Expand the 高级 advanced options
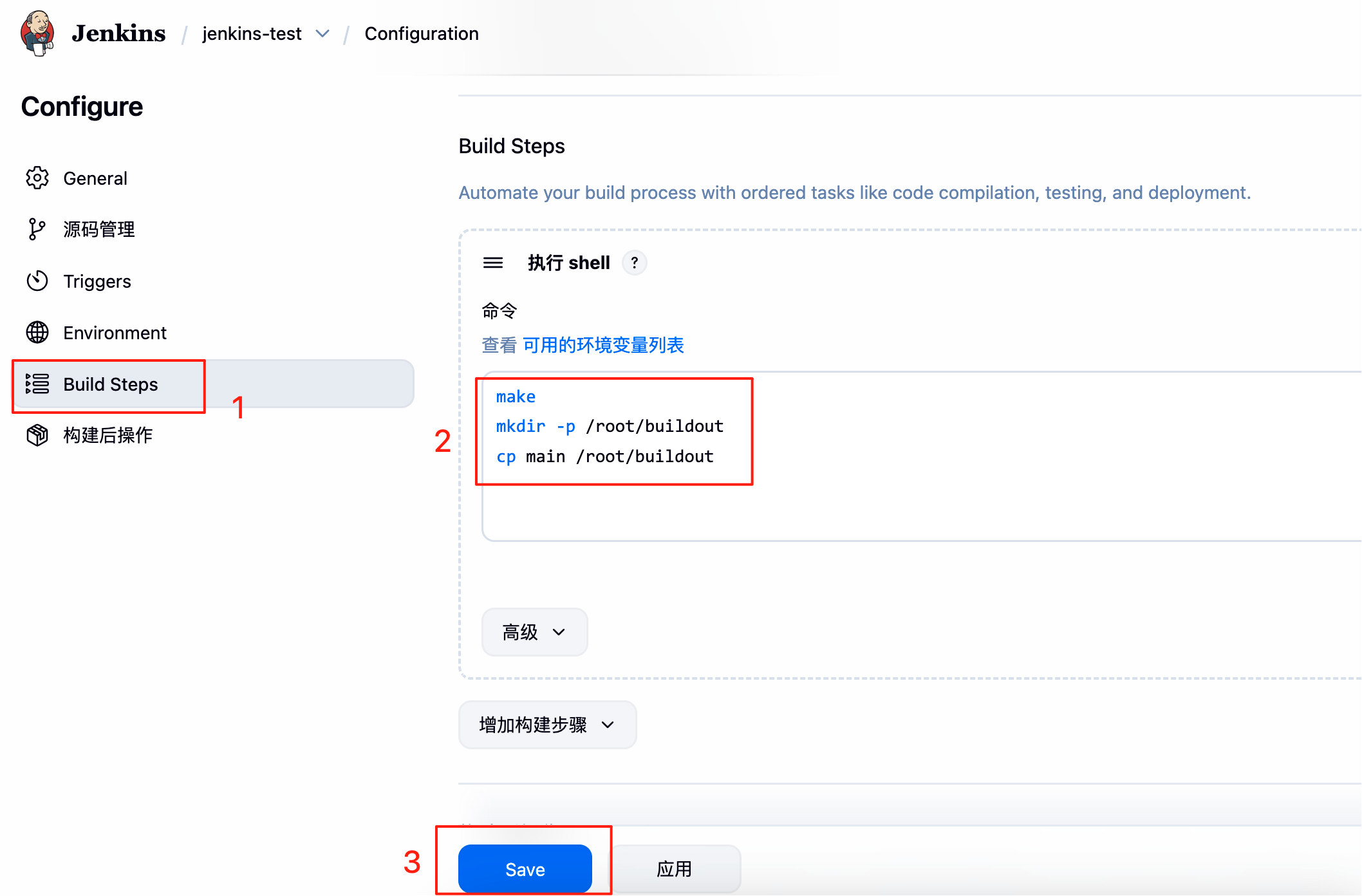 pyautogui.click(x=534, y=632)
